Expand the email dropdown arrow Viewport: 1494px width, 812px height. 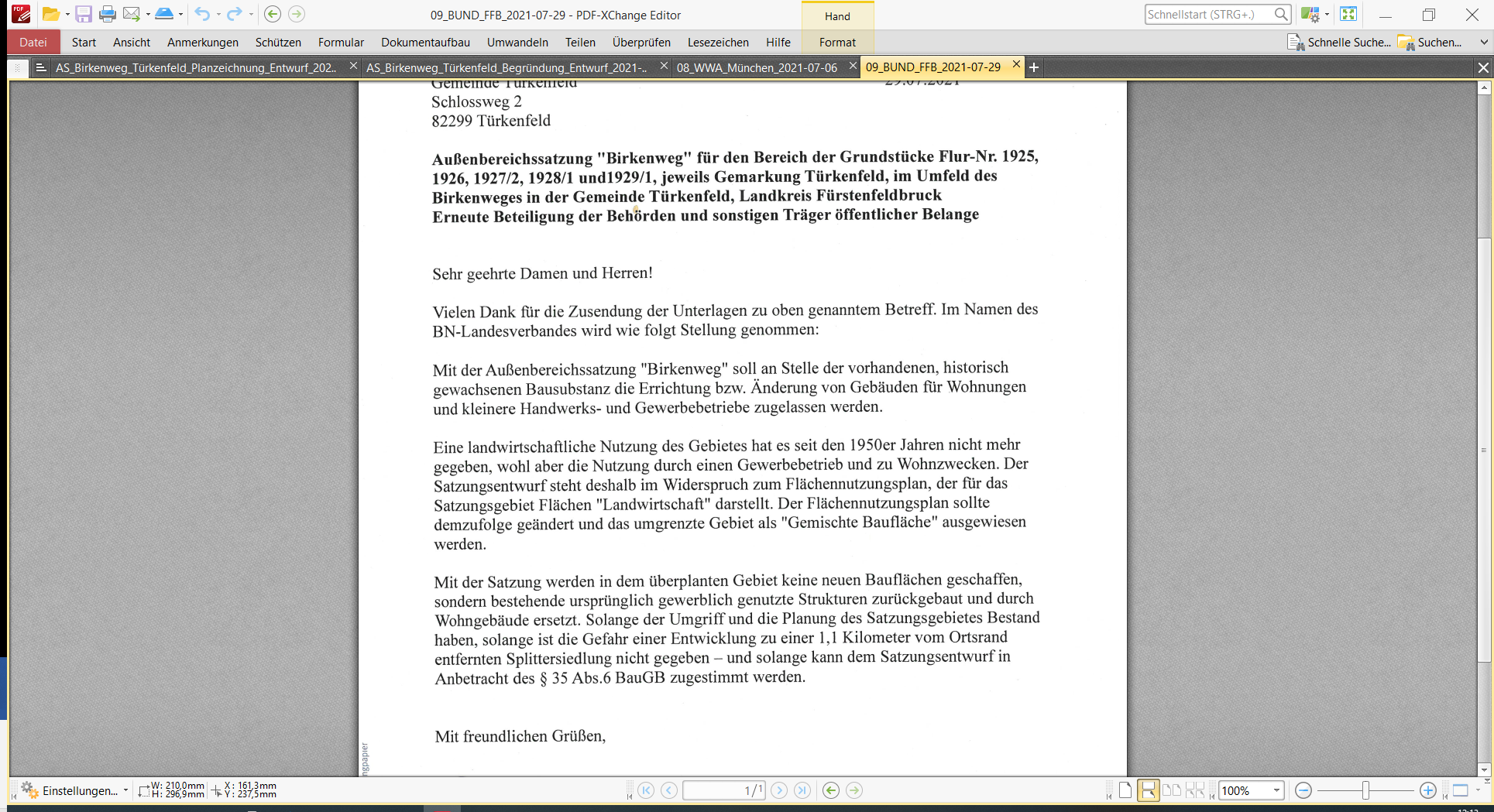click(x=148, y=14)
